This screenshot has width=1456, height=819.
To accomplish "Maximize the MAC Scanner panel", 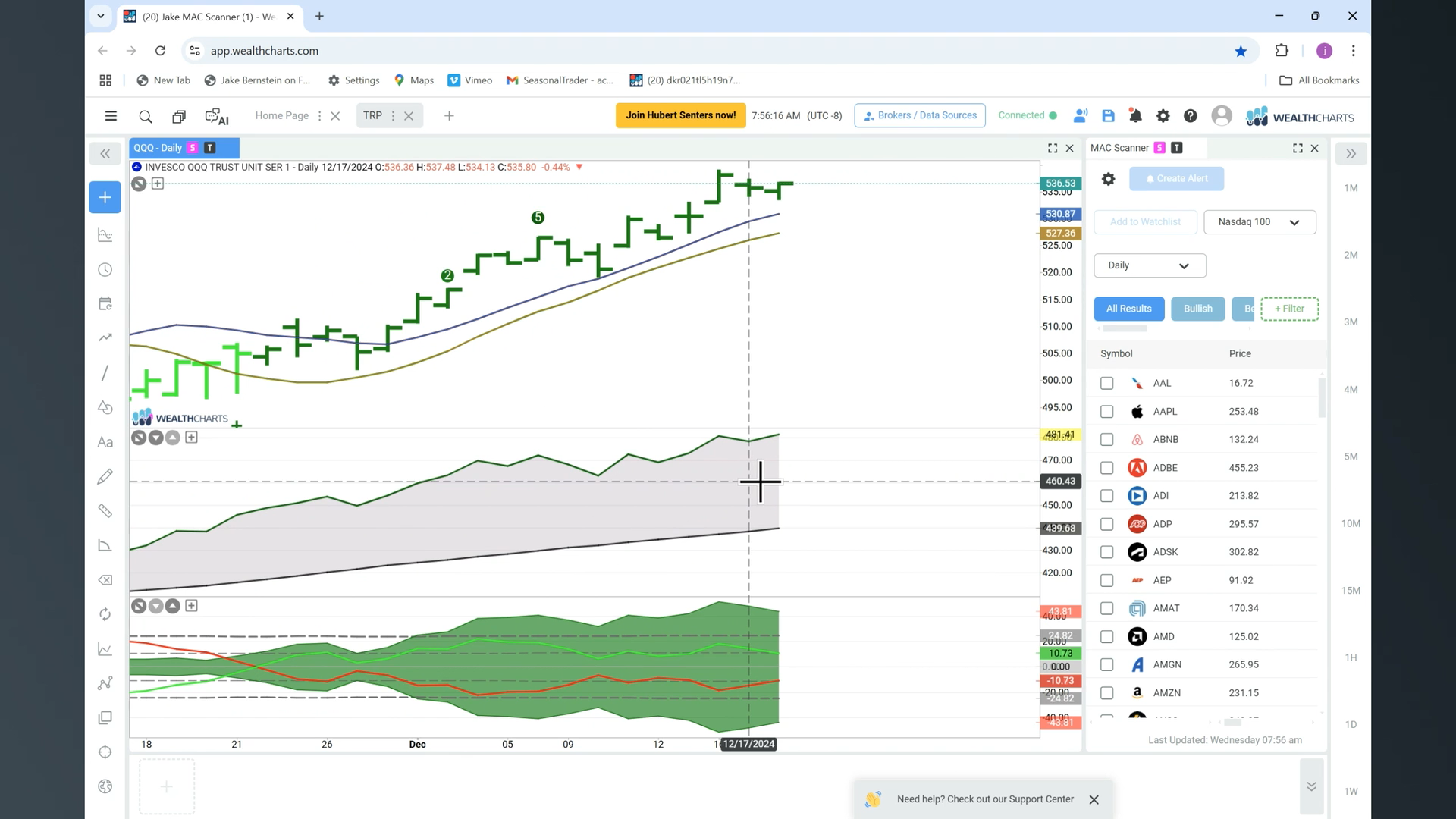I will point(1298,149).
